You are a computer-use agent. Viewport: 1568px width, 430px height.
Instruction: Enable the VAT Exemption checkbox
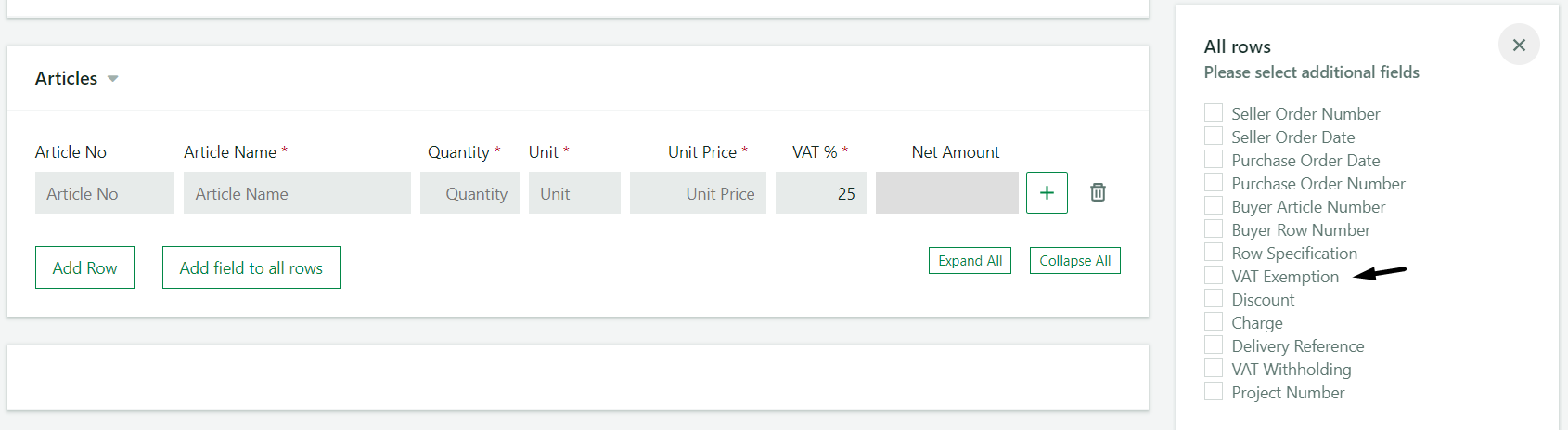[x=1214, y=275]
